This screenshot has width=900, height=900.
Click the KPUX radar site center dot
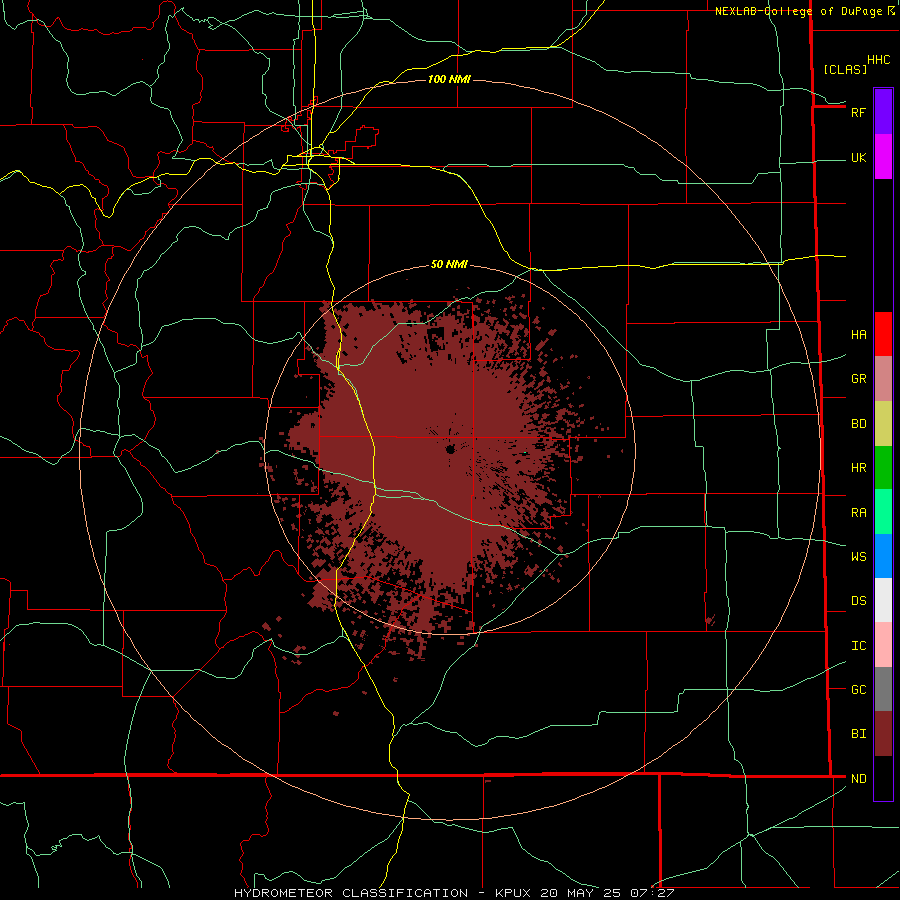451,449
